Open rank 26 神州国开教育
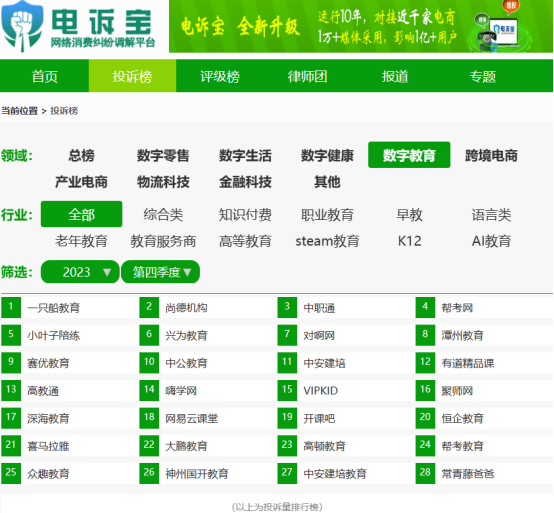 tap(197, 473)
